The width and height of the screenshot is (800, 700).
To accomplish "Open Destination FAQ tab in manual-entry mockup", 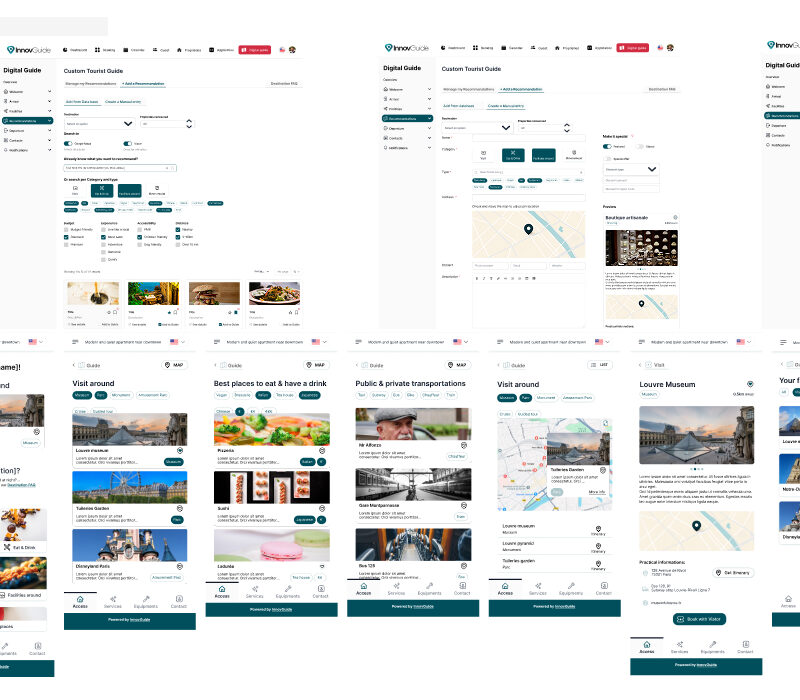I will tap(662, 89).
